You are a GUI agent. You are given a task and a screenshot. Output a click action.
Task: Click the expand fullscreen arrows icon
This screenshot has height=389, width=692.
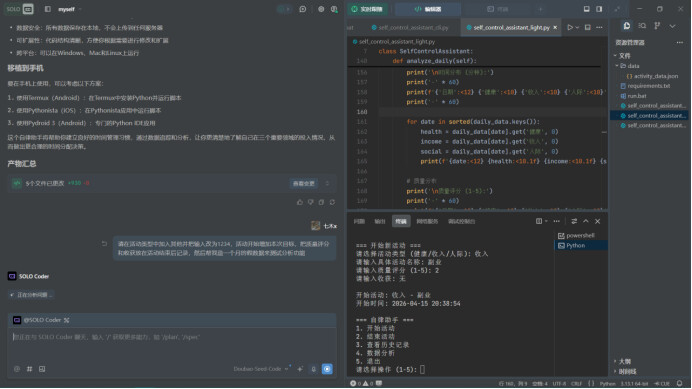point(617,9)
